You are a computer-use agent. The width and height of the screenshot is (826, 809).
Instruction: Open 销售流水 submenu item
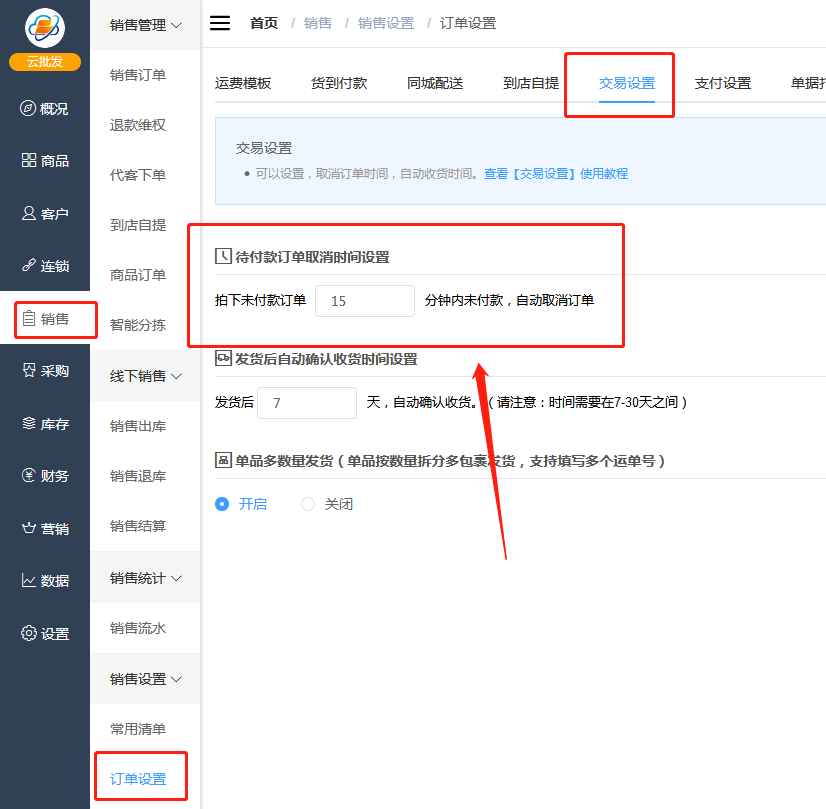[138, 628]
